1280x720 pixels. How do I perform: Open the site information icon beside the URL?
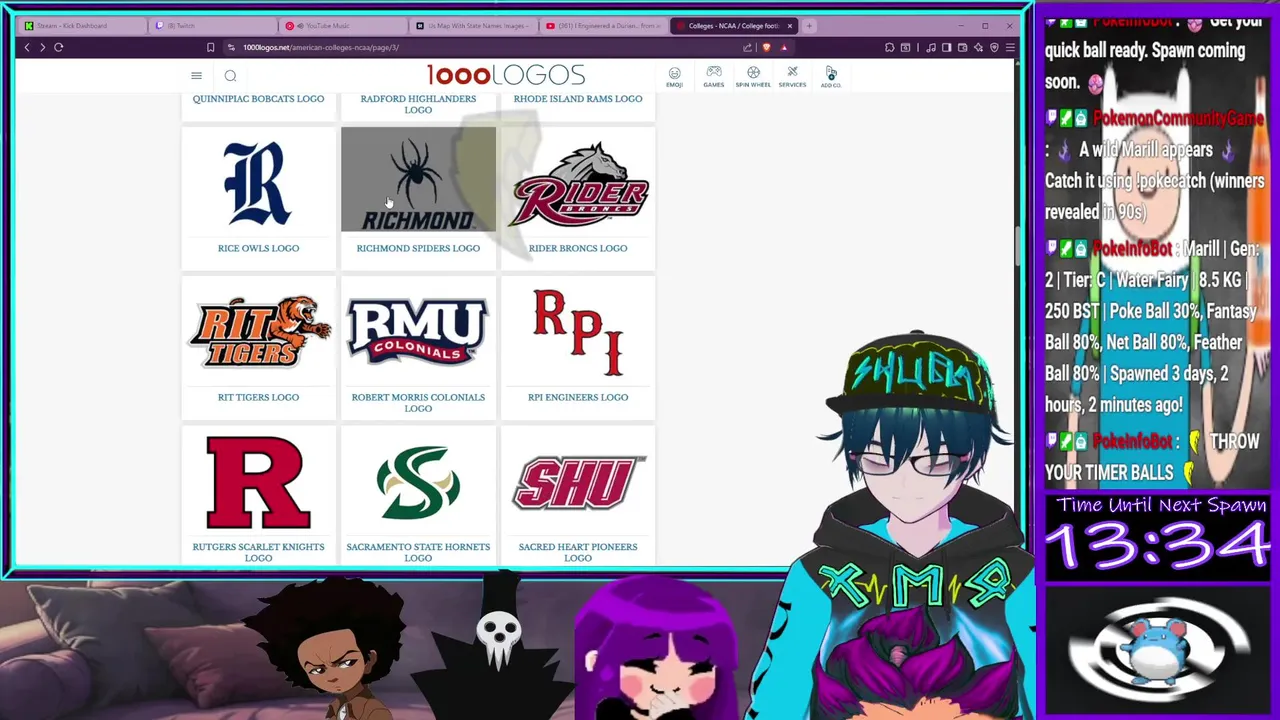(231, 47)
